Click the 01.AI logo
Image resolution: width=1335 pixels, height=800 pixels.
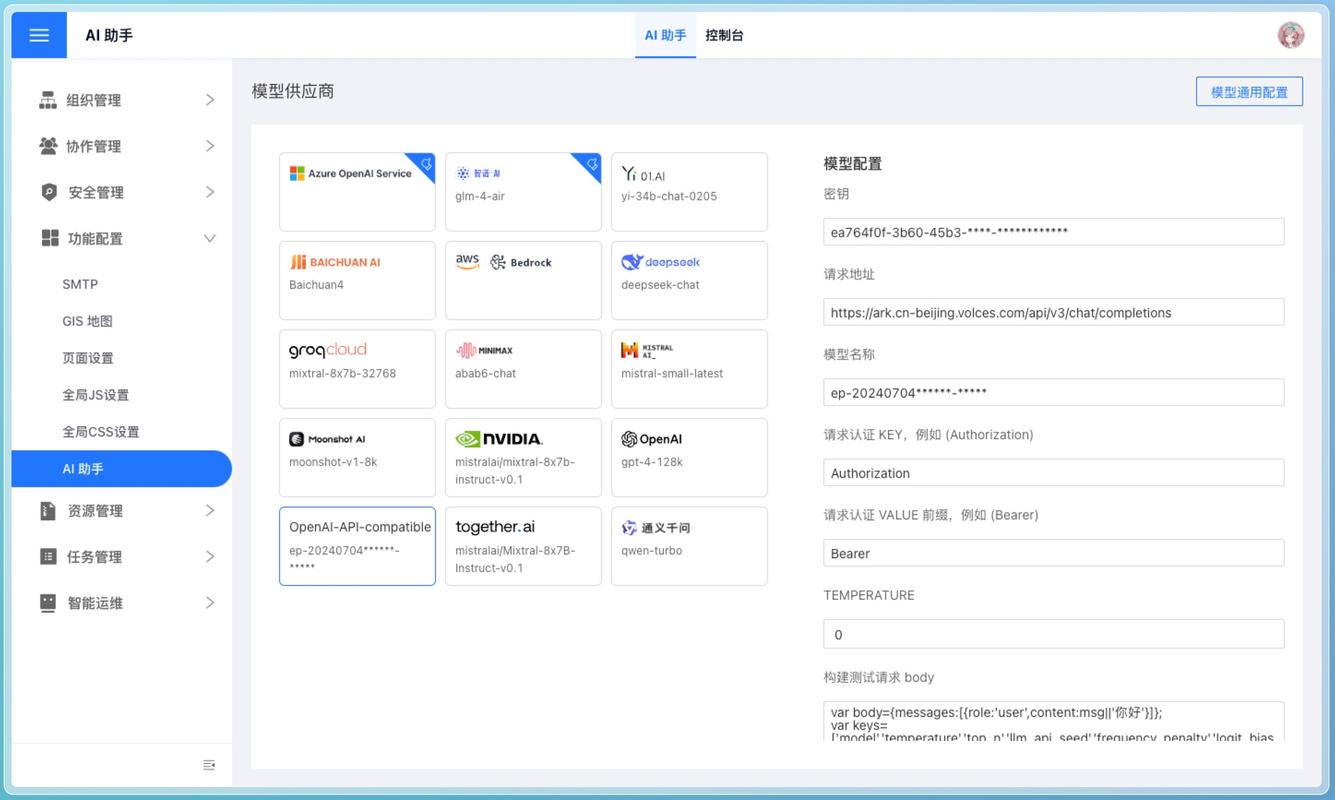[643, 174]
